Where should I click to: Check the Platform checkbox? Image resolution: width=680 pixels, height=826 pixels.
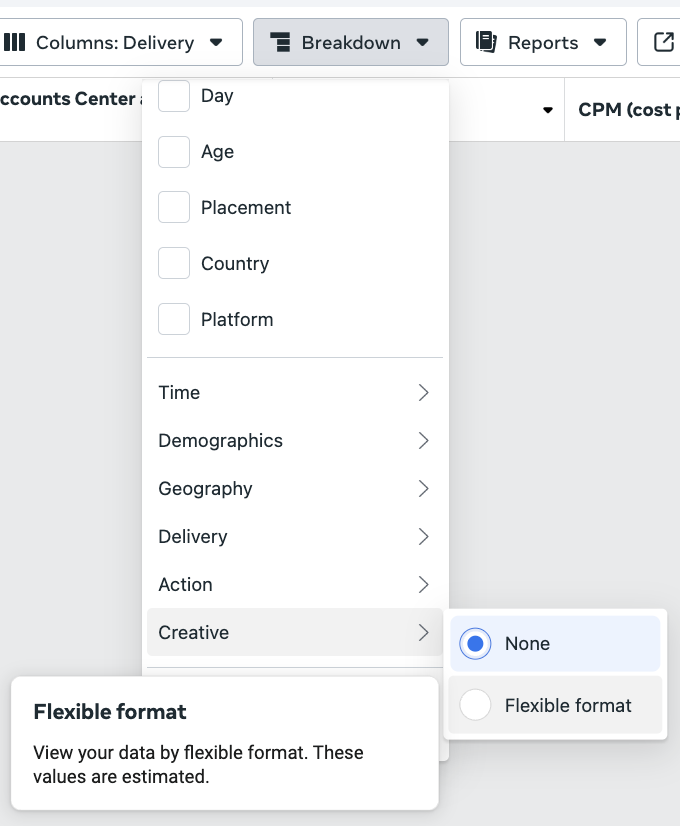[174, 319]
